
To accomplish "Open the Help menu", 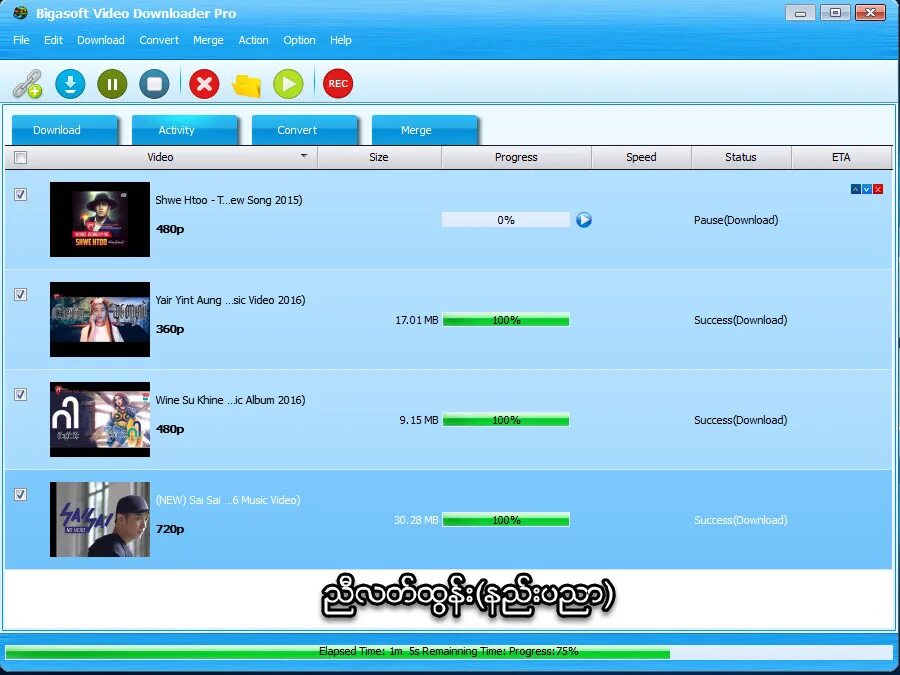I will [x=341, y=40].
